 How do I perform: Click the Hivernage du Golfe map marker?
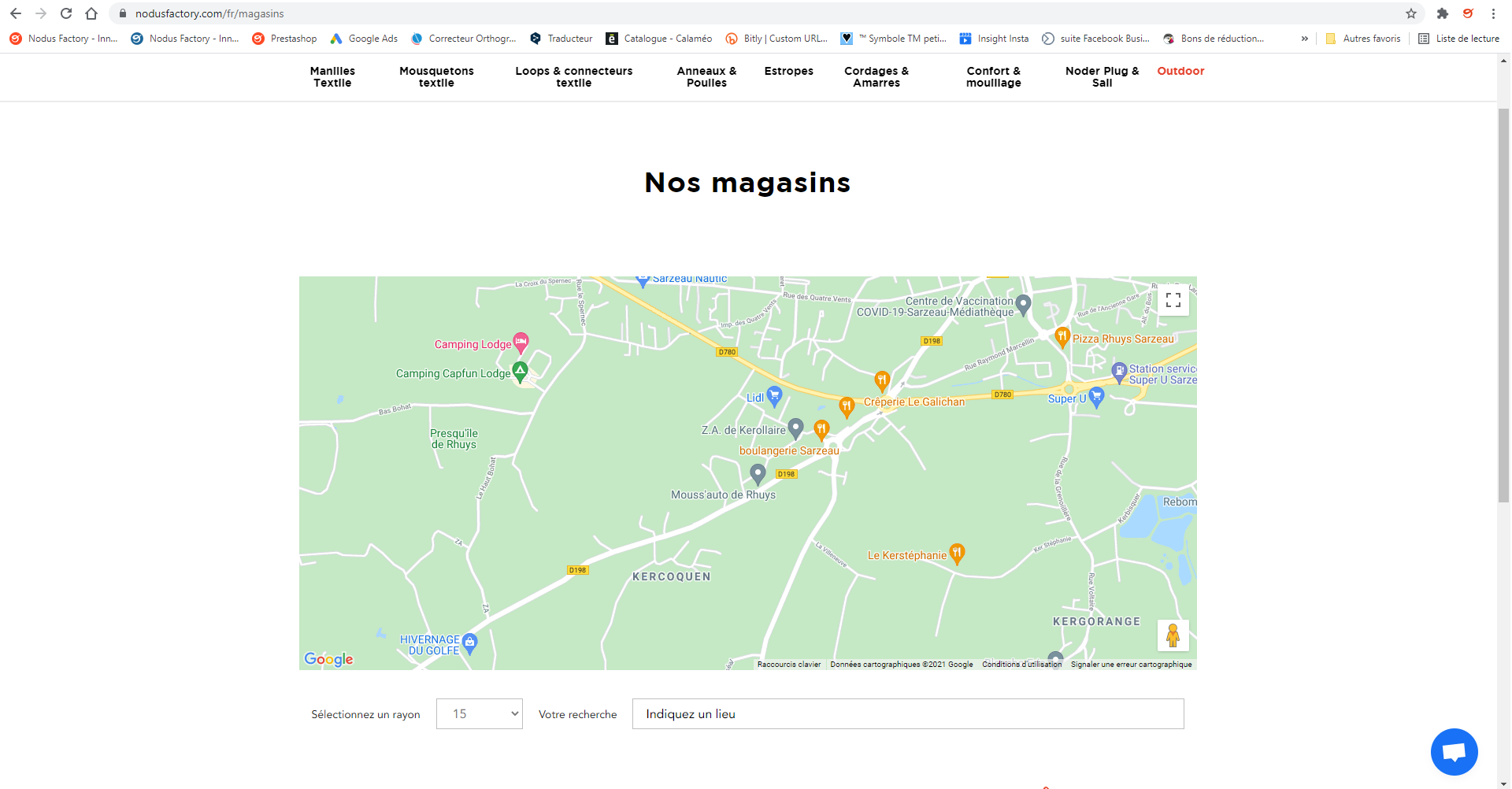point(470,643)
